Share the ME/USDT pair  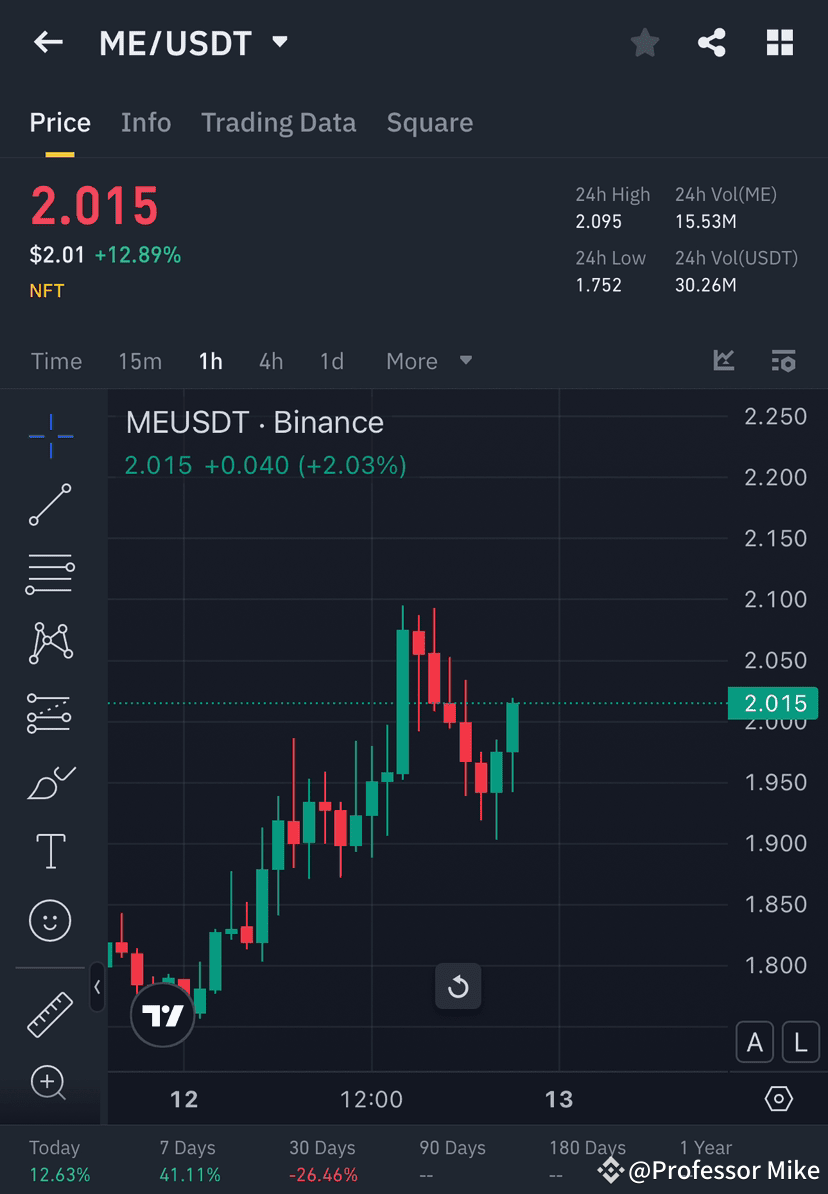coord(712,42)
